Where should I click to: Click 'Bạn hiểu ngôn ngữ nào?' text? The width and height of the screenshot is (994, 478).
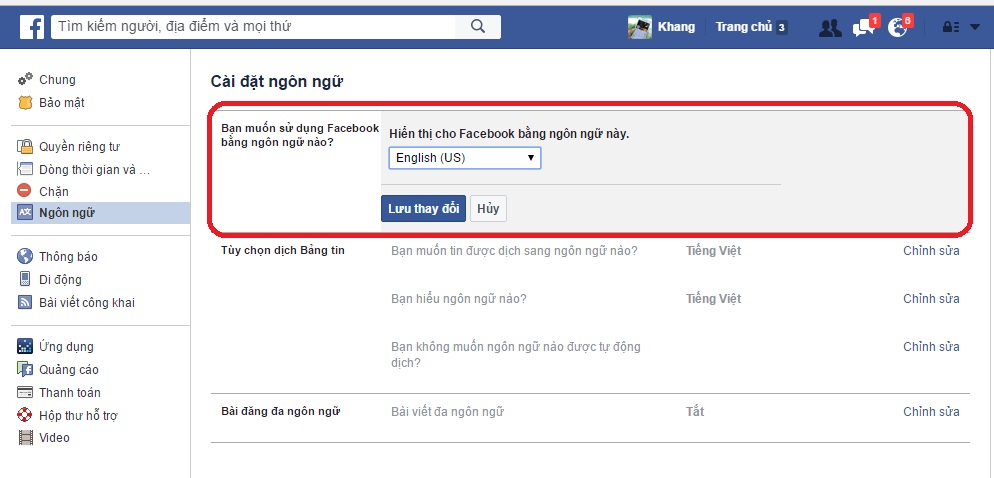(x=459, y=299)
